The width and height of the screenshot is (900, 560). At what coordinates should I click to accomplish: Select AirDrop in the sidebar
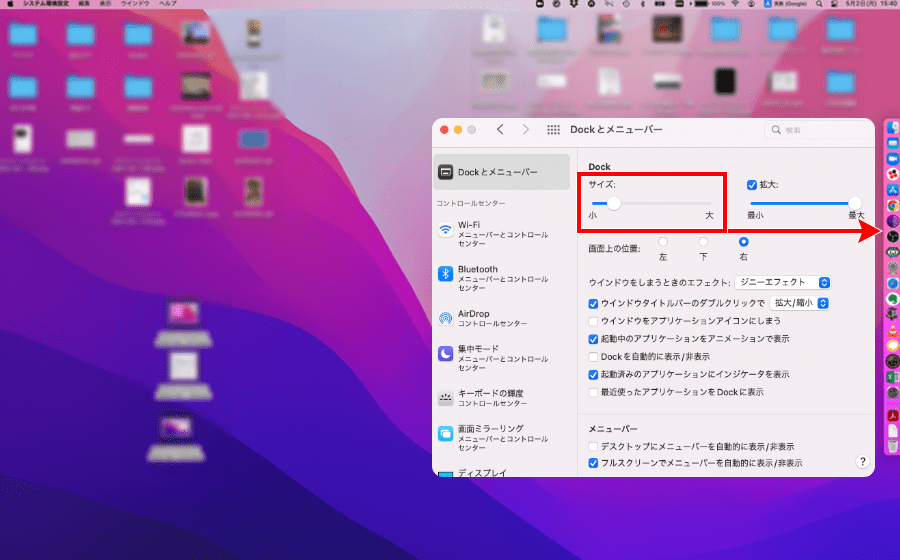pyautogui.click(x=502, y=318)
